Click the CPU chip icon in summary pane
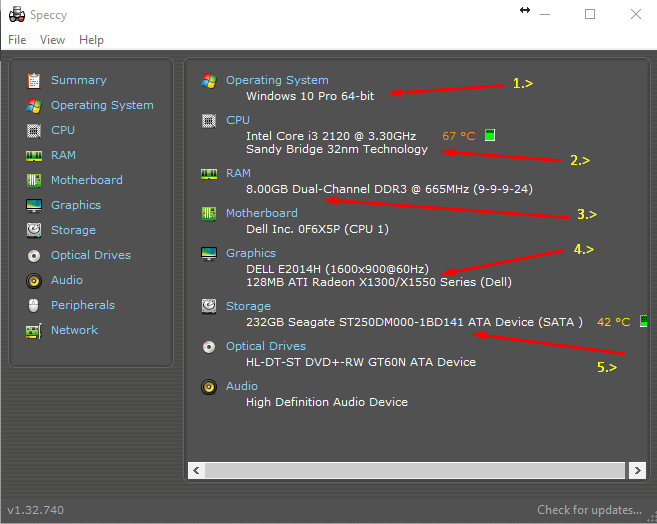Image resolution: width=657 pixels, height=524 pixels. (209, 121)
